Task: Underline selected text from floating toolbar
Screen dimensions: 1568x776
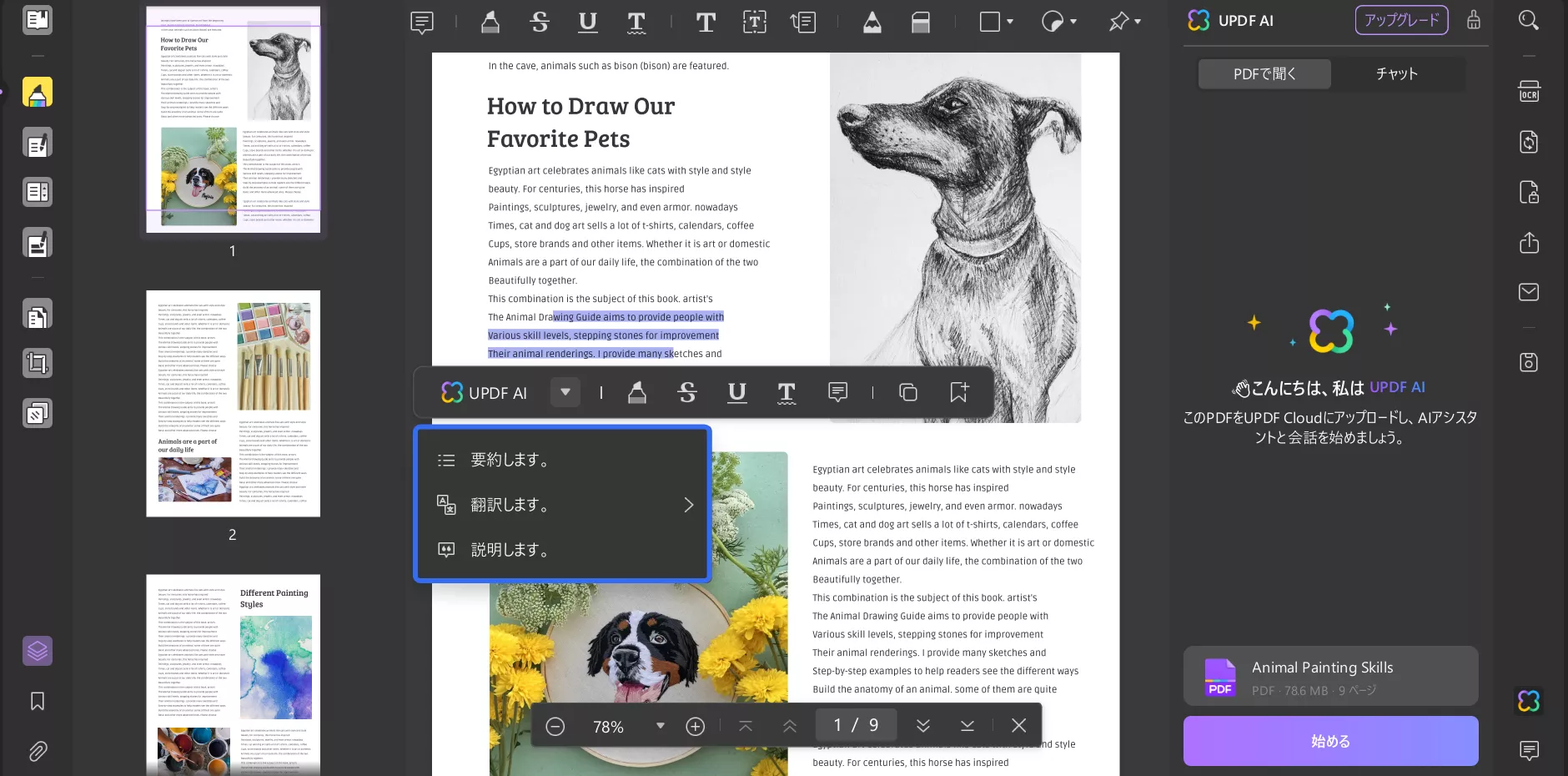Action: click(x=737, y=392)
